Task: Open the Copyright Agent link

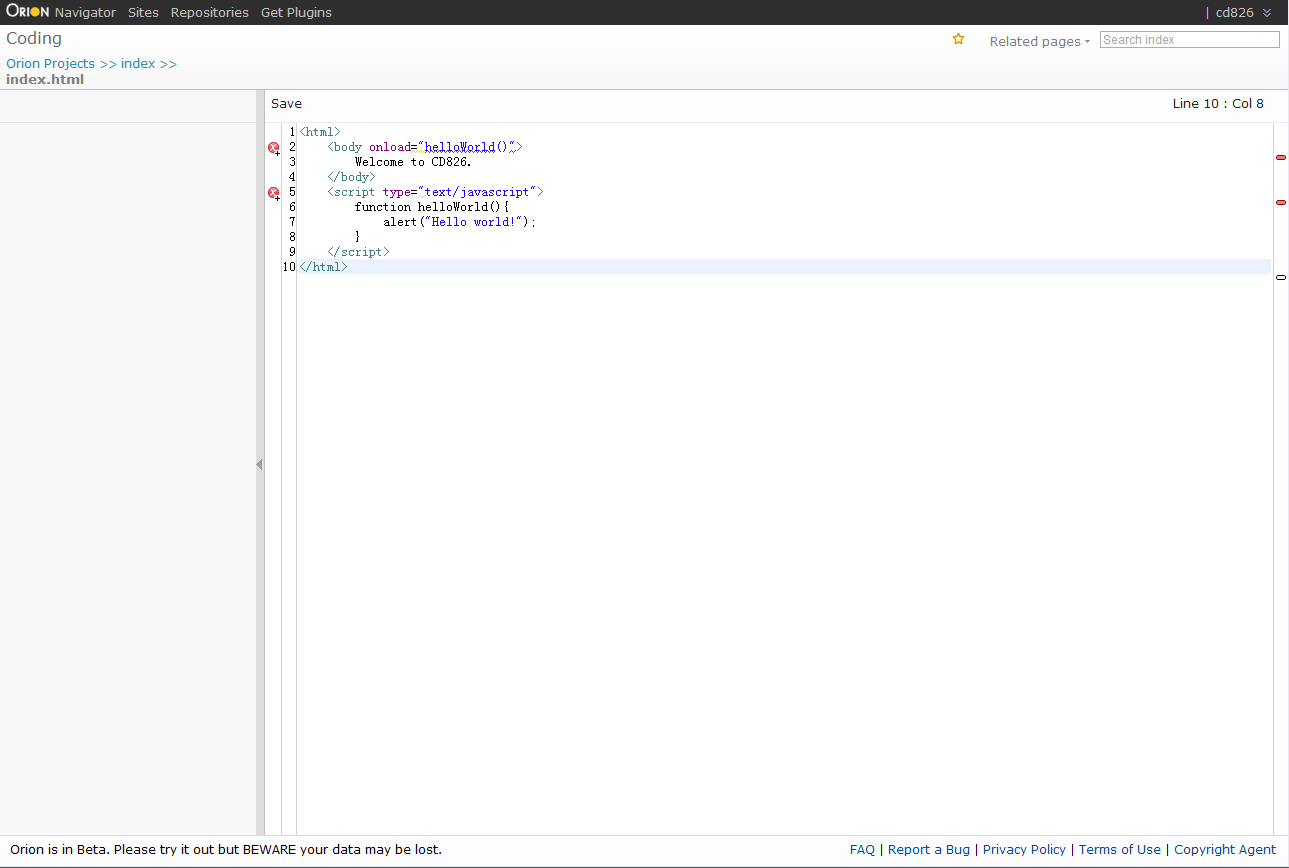Action: tap(1225, 849)
